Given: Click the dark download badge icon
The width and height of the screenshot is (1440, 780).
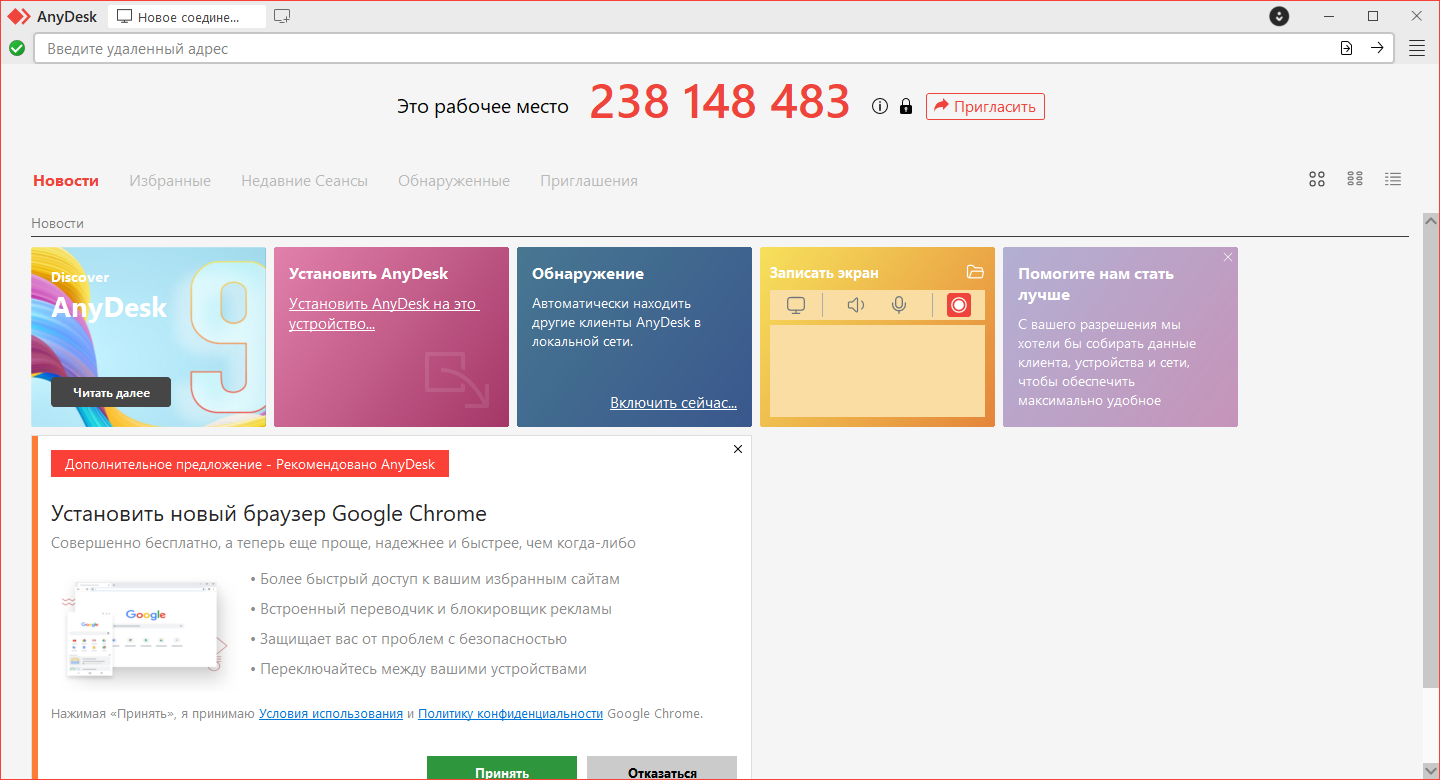Looking at the screenshot, I should pyautogui.click(x=1279, y=16).
